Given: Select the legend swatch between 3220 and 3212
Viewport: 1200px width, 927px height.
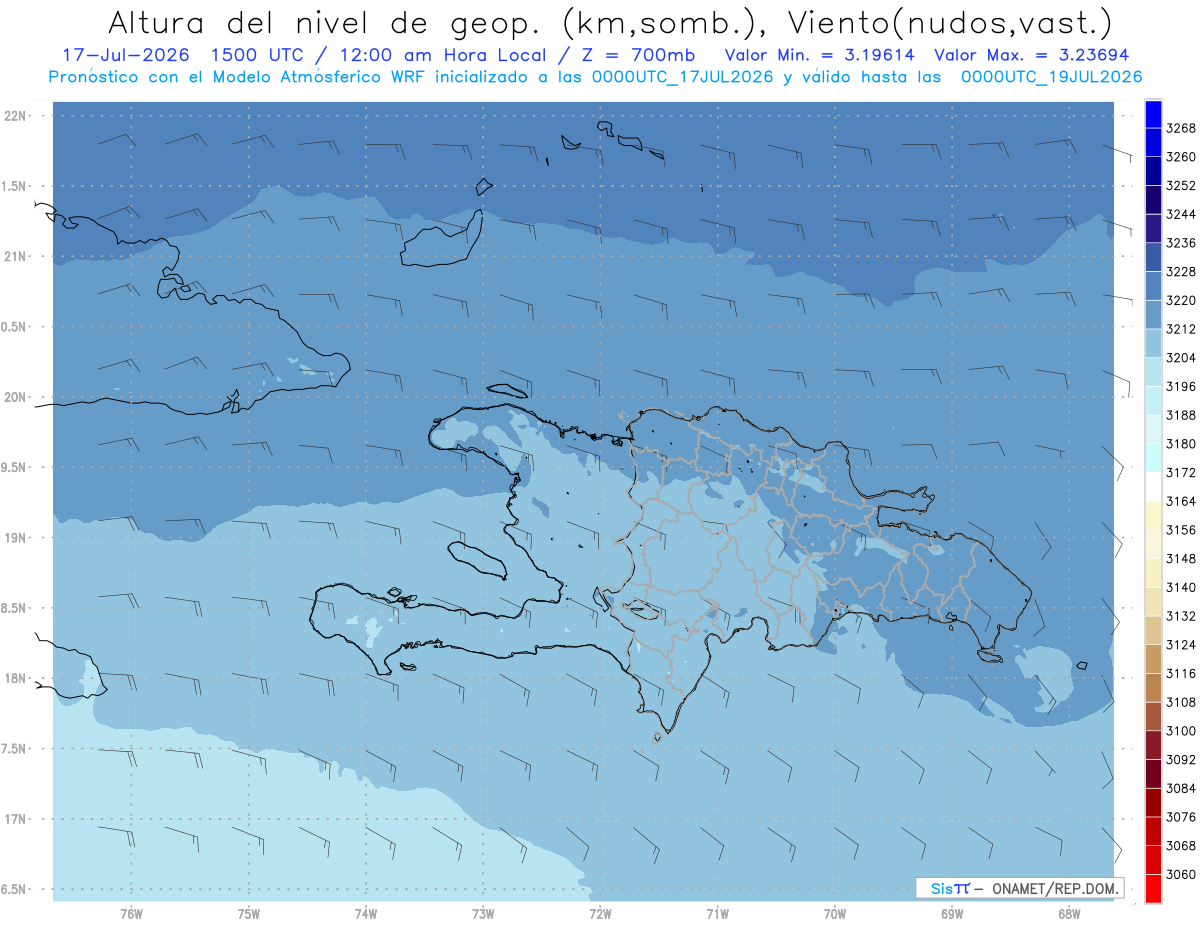Looking at the screenshot, I should coord(1153,315).
